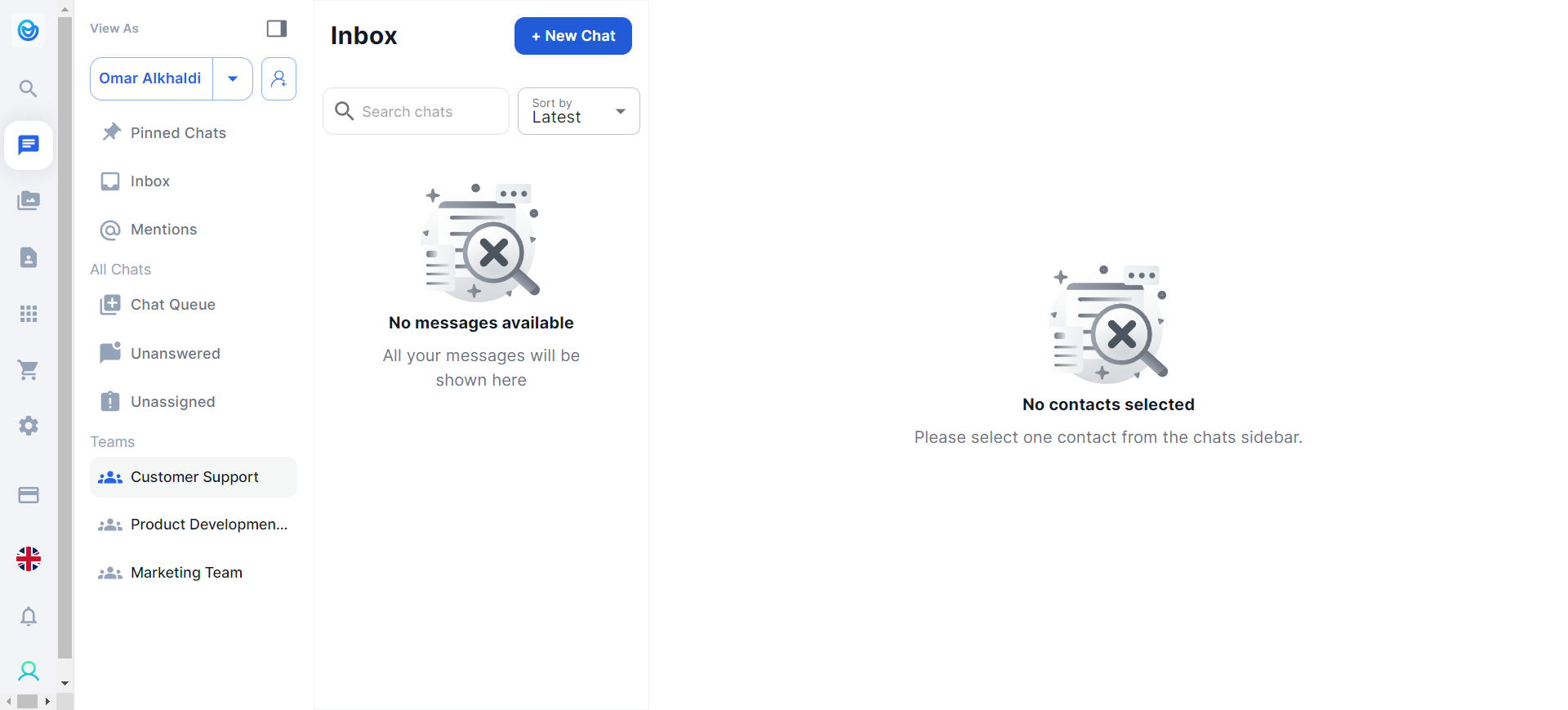Click the Search chats input field

425,111
